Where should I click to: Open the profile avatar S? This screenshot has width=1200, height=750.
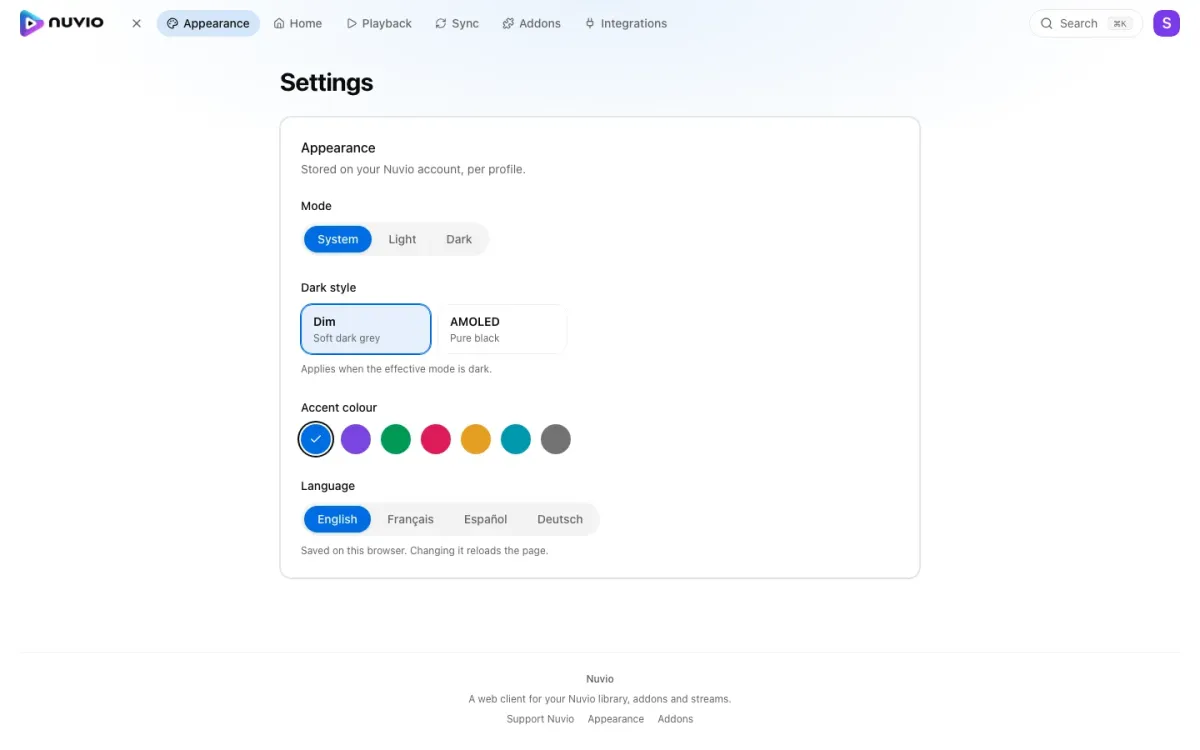pos(1166,23)
